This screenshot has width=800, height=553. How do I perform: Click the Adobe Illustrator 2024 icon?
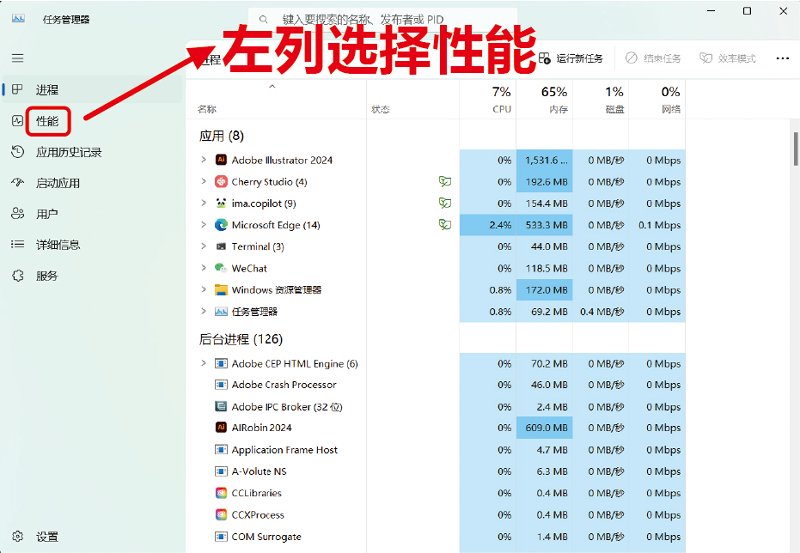point(221,160)
